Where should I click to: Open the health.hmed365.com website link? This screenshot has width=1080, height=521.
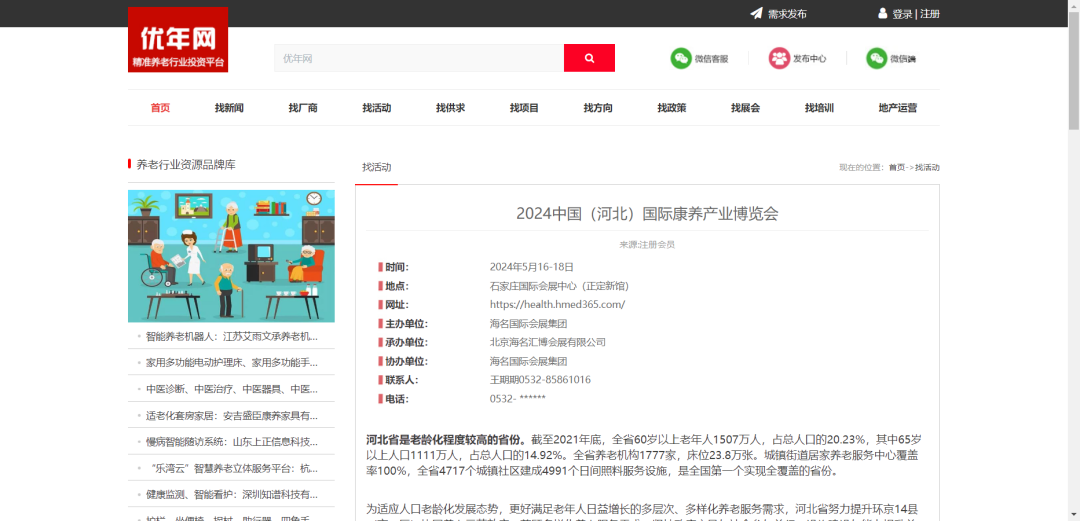click(x=557, y=304)
